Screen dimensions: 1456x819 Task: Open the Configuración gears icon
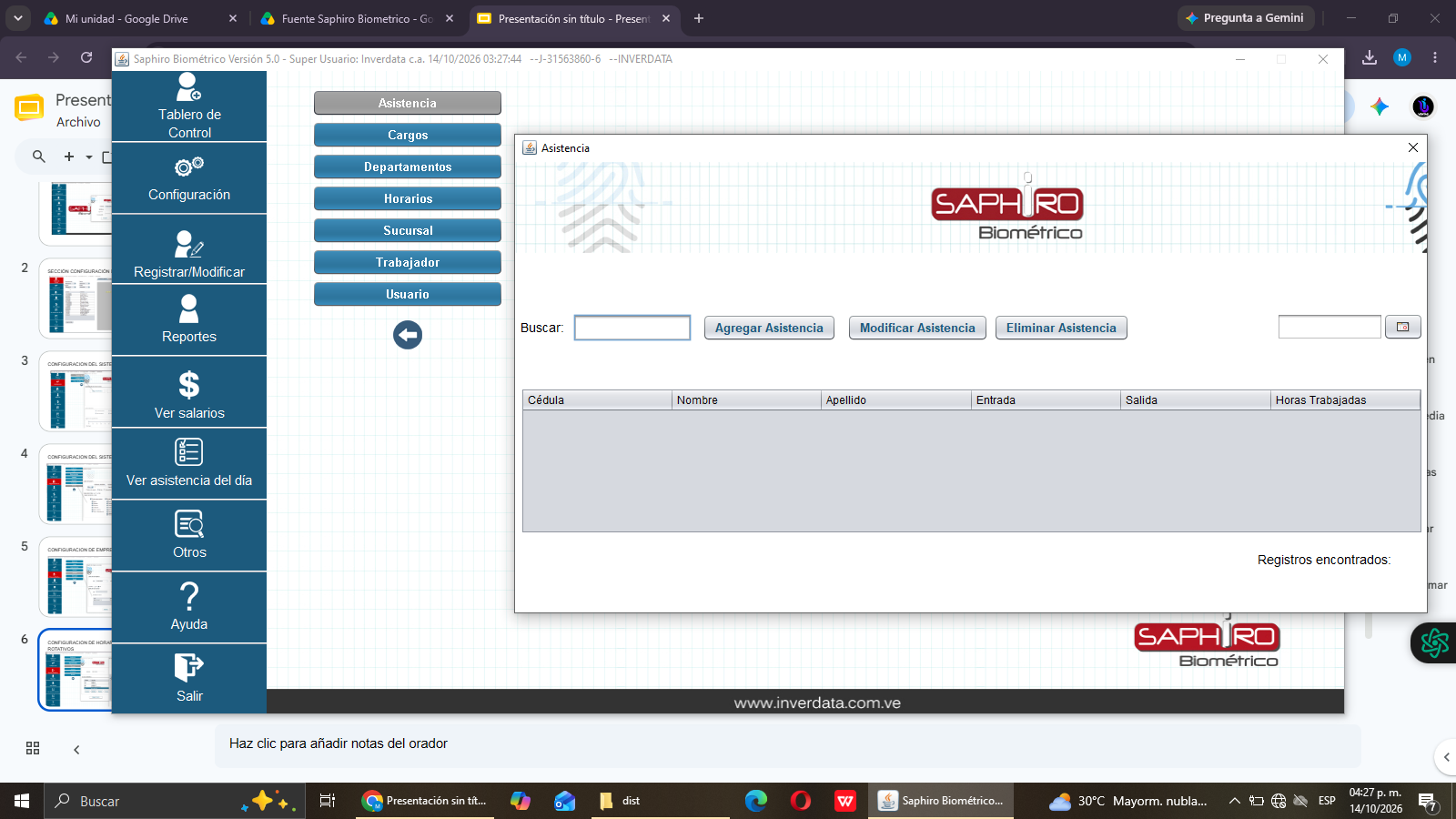pyautogui.click(x=189, y=167)
